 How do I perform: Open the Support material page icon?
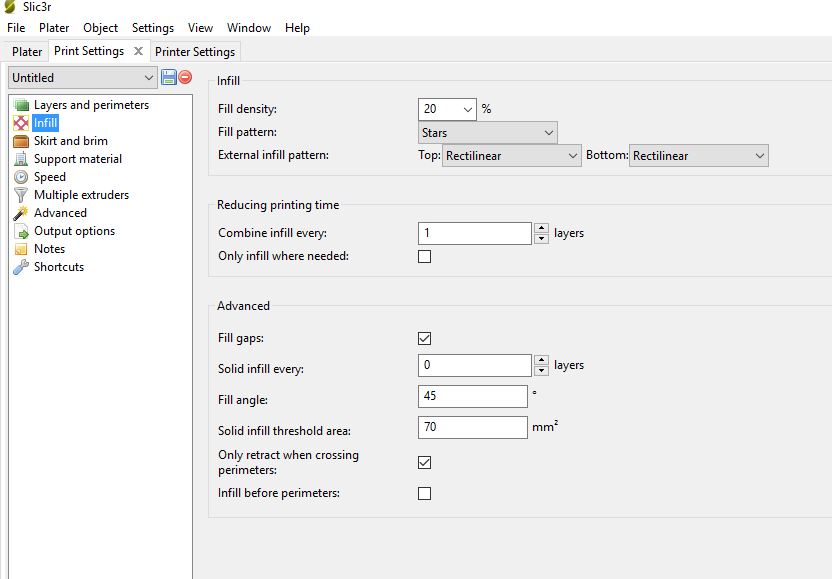click(21, 159)
